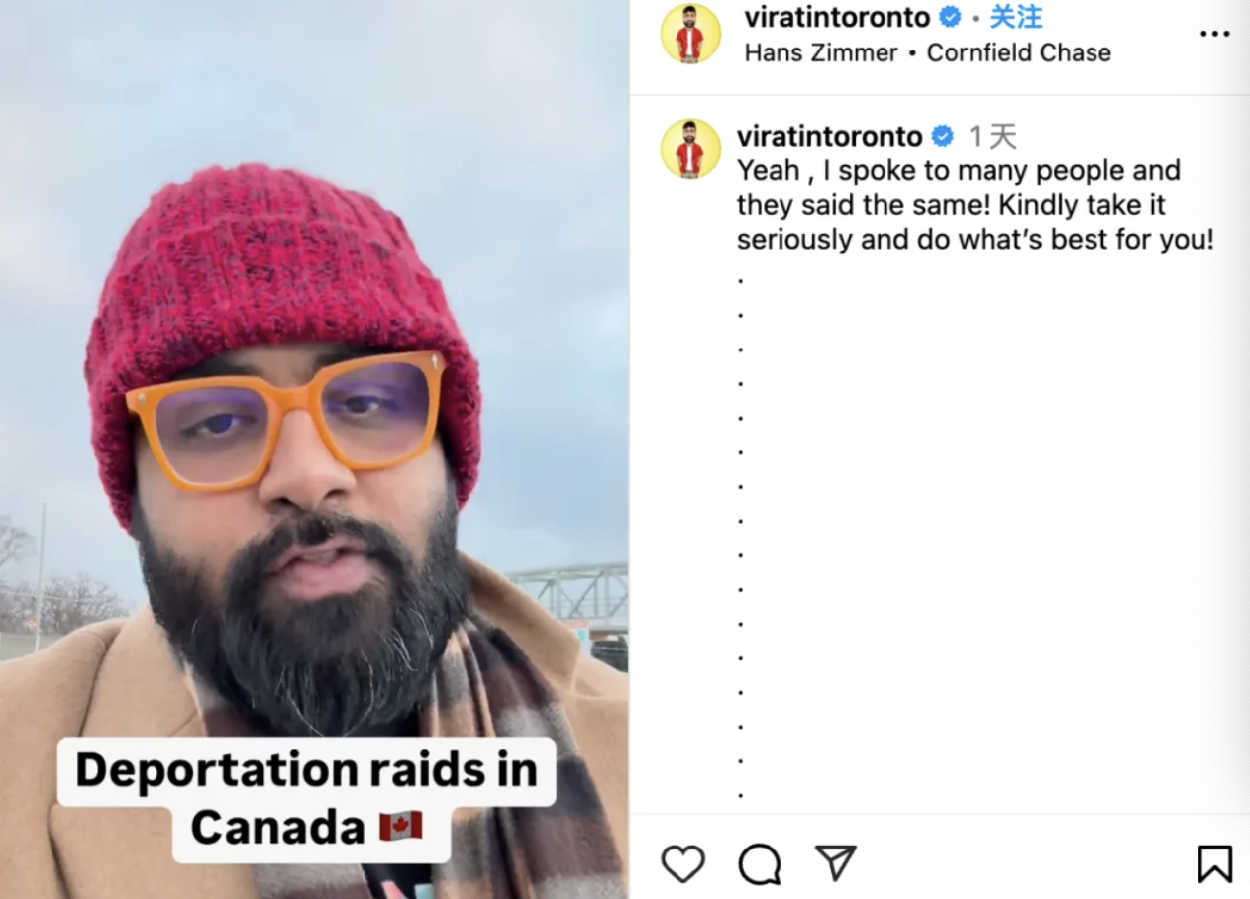
Task: Click the Canada flag emoji on video
Action: 401,827
